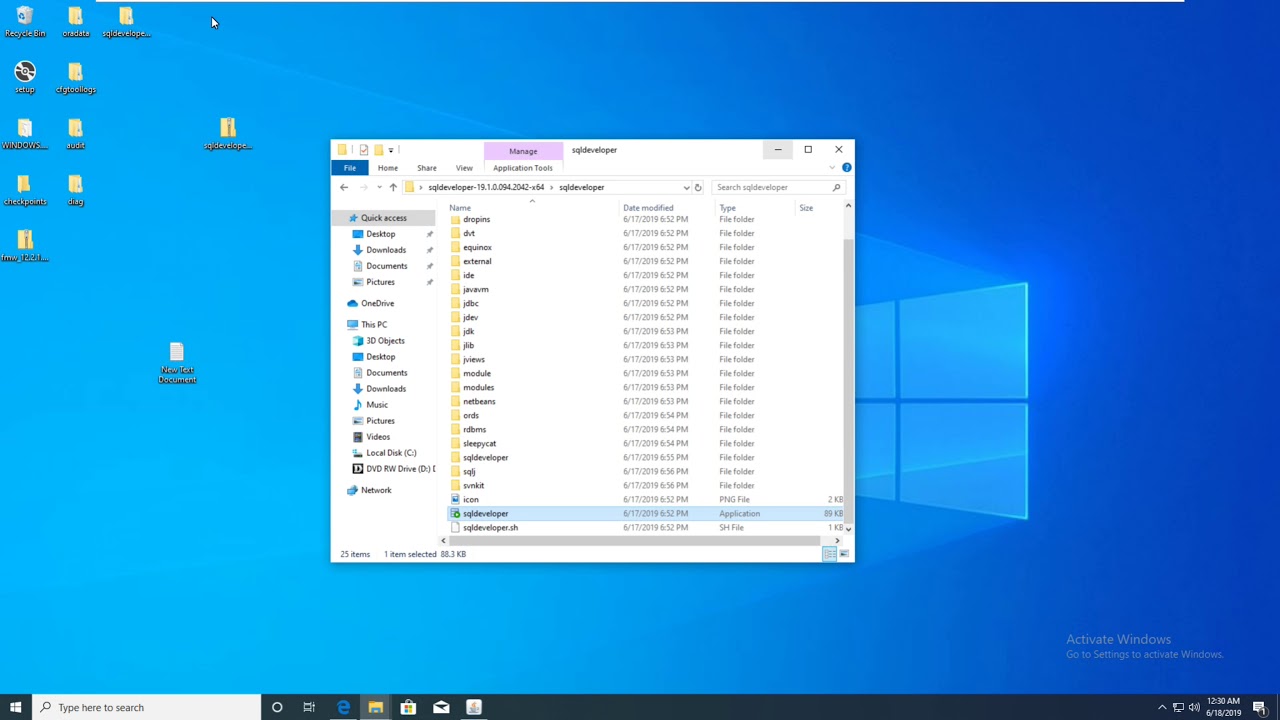The height and width of the screenshot is (720, 1280).
Task: Select the setup disc icon on the desktop
Action: (x=25, y=78)
